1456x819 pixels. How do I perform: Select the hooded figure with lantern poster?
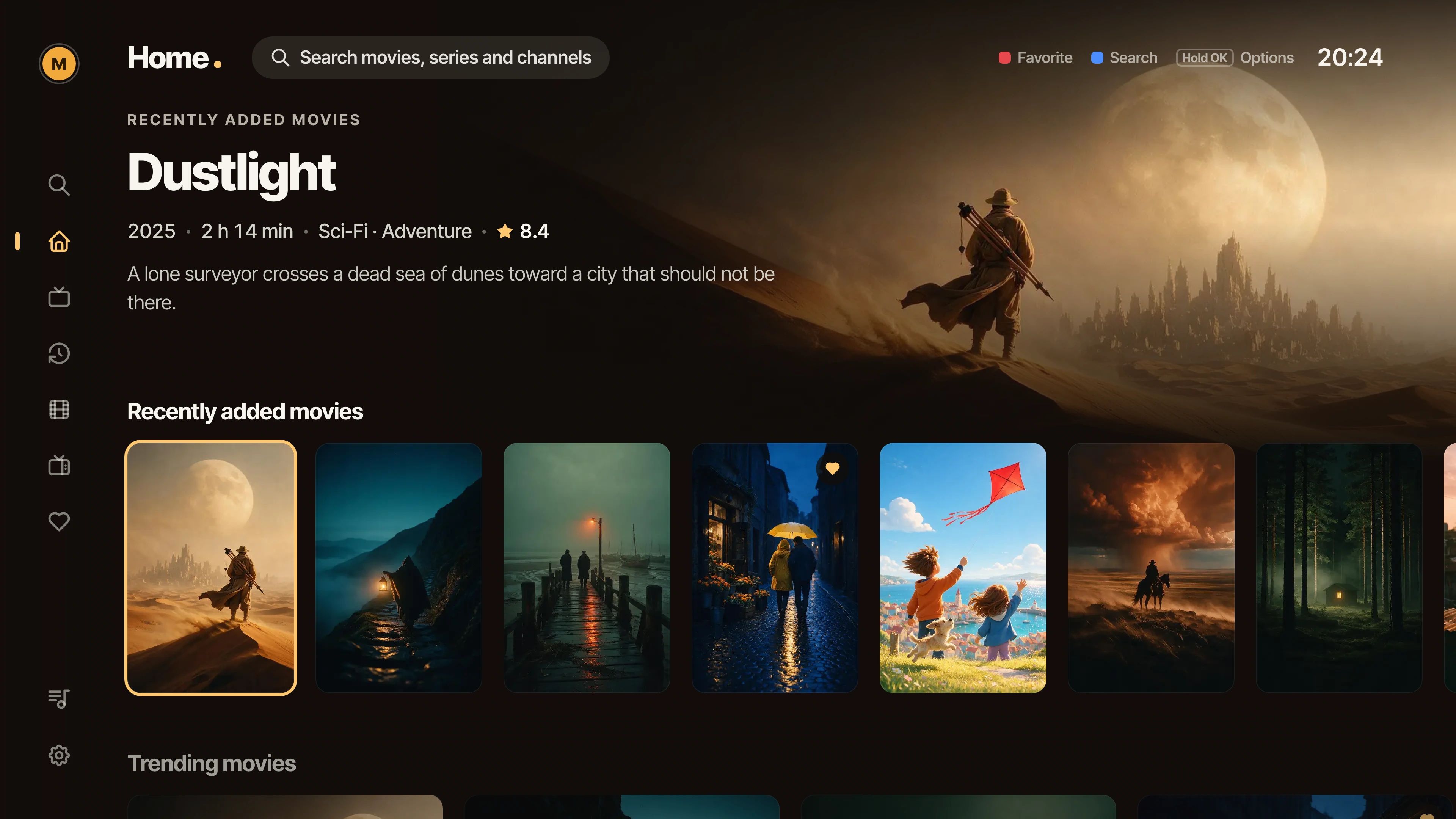click(399, 568)
